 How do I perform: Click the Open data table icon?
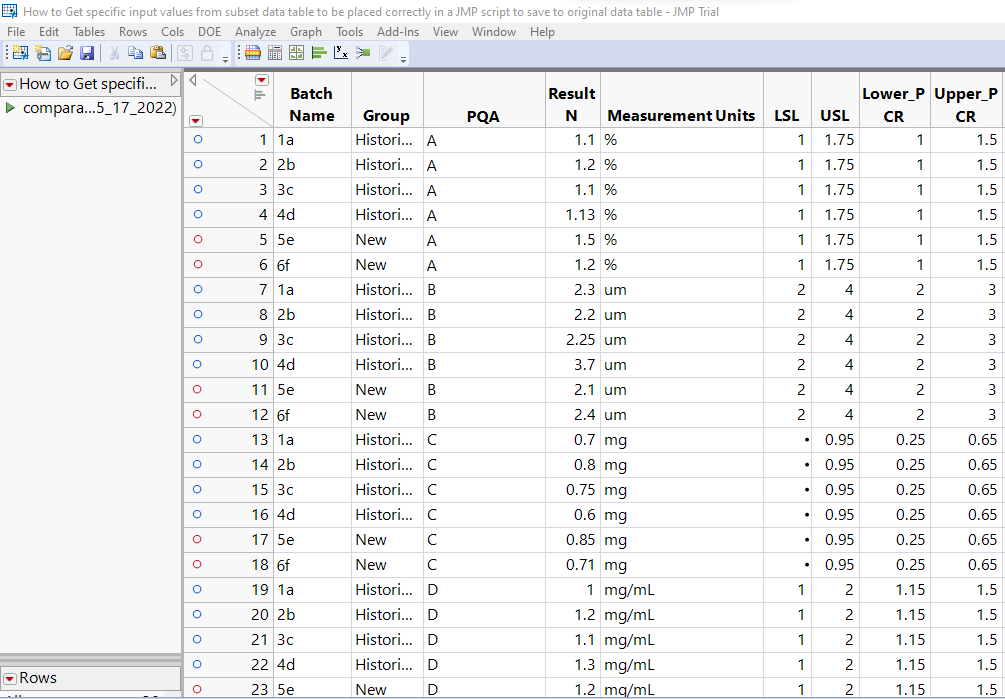coord(65,53)
